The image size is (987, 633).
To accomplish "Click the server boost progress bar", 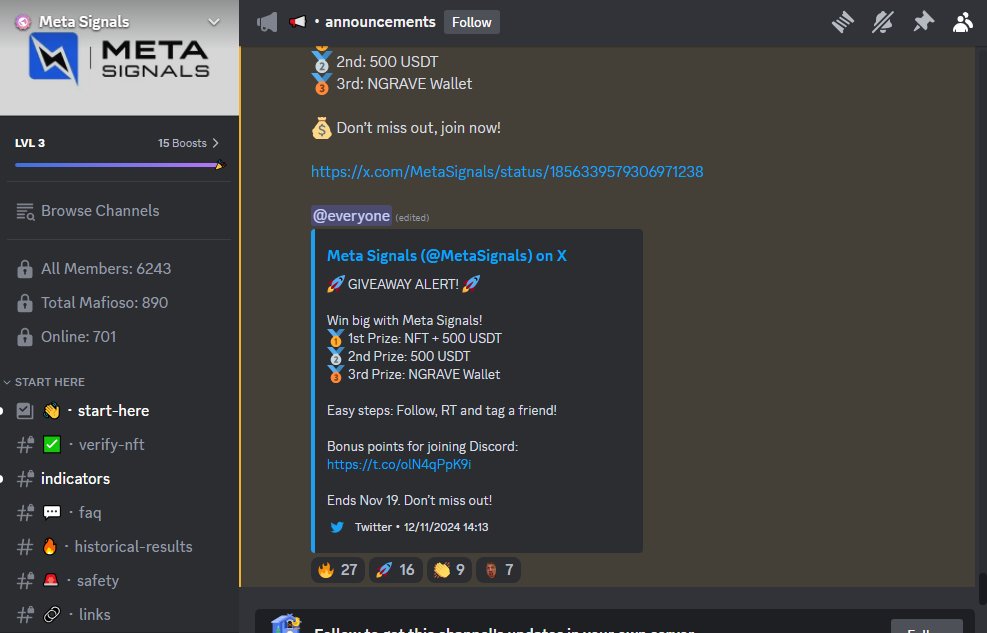I will [118, 165].
